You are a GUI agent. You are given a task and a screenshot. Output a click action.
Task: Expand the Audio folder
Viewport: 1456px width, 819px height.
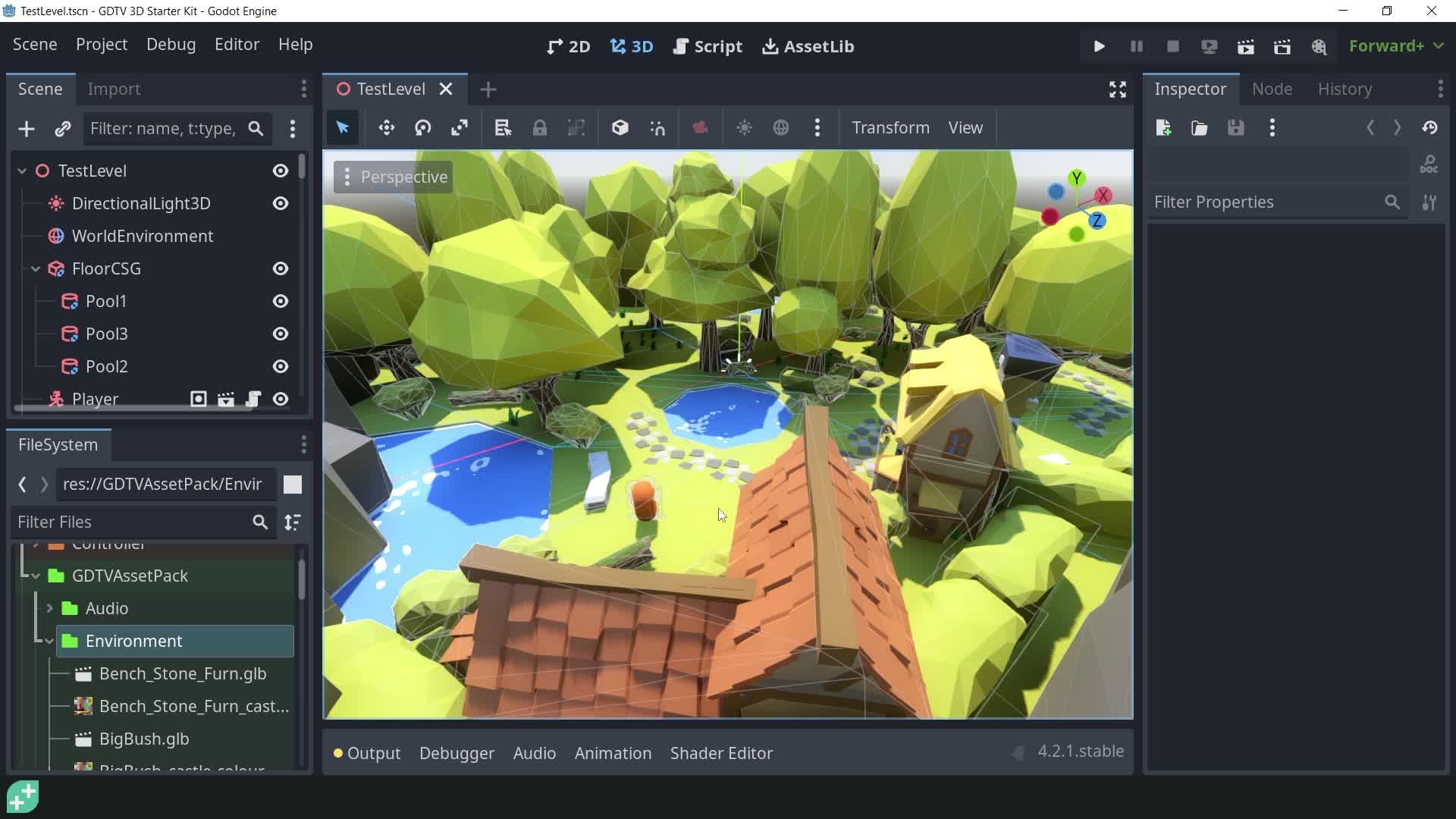49,608
